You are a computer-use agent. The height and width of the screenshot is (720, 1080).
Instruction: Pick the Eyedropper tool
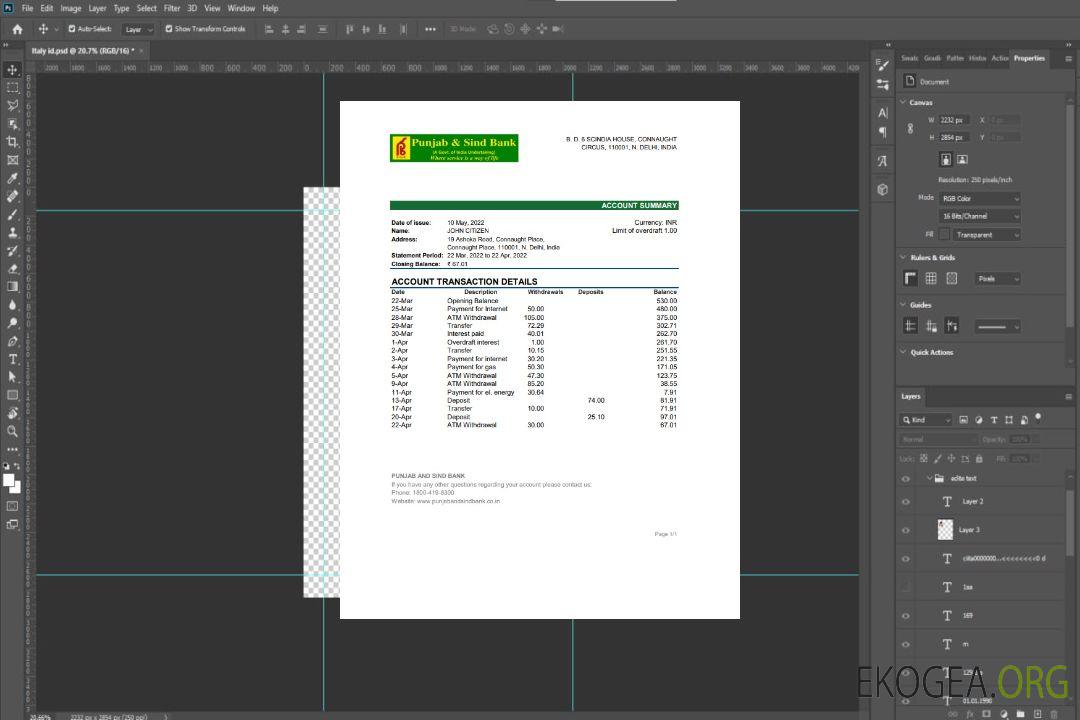click(x=13, y=178)
